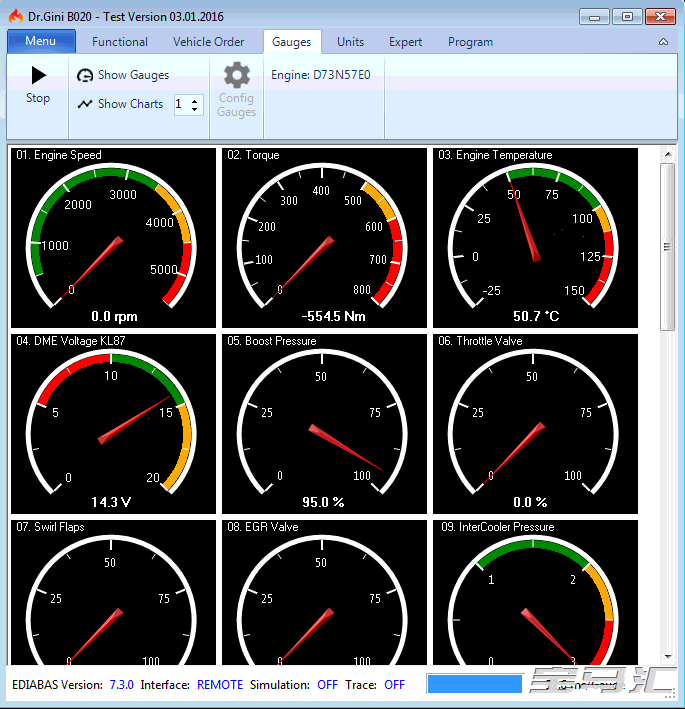Click the Dr.Gini flame app icon
Image resolution: width=685 pixels, height=709 pixels.
[15, 16]
